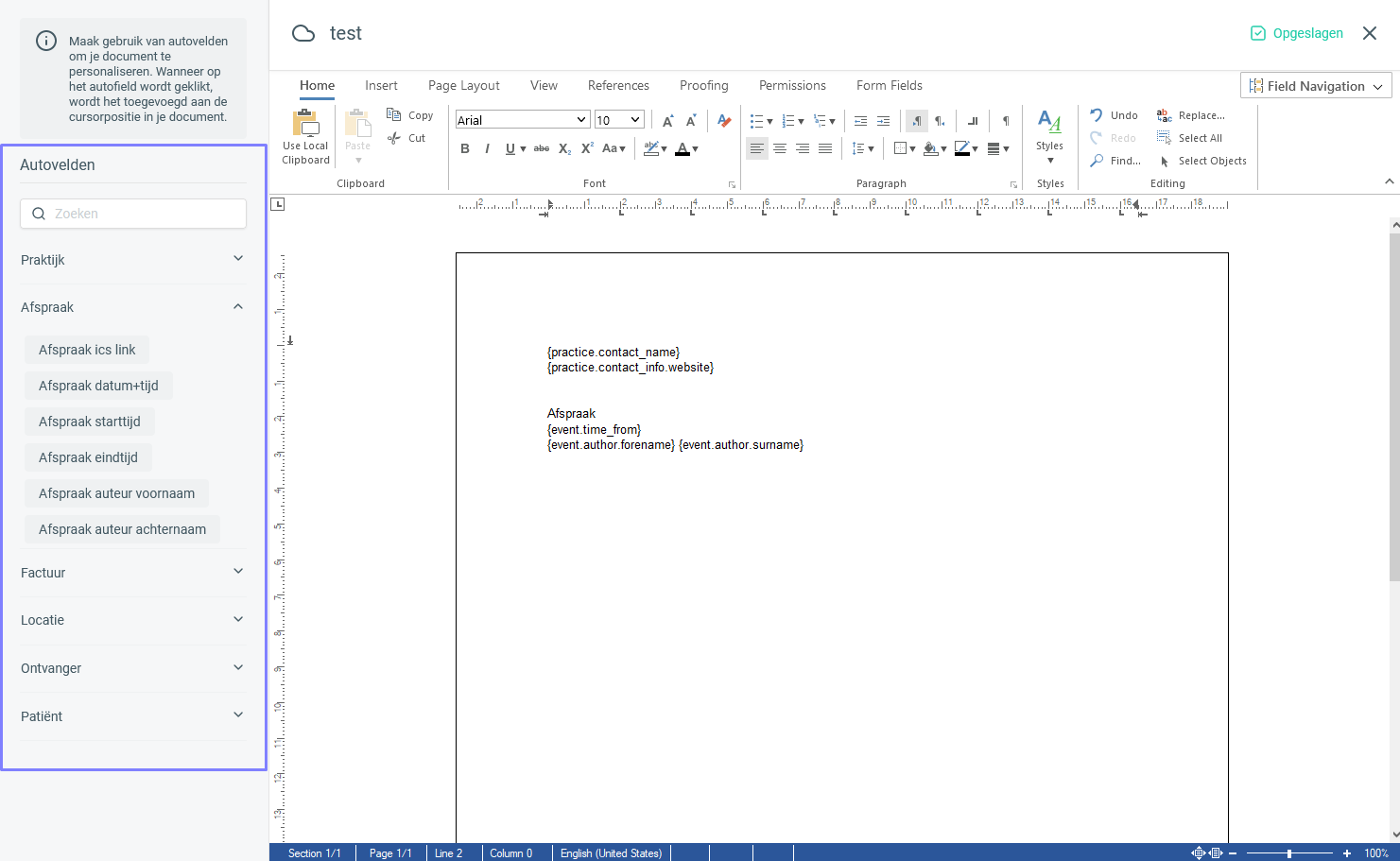This screenshot has width=1400, height=861.
Task: Apply italic formatting
Action: (x=487, y=148)
